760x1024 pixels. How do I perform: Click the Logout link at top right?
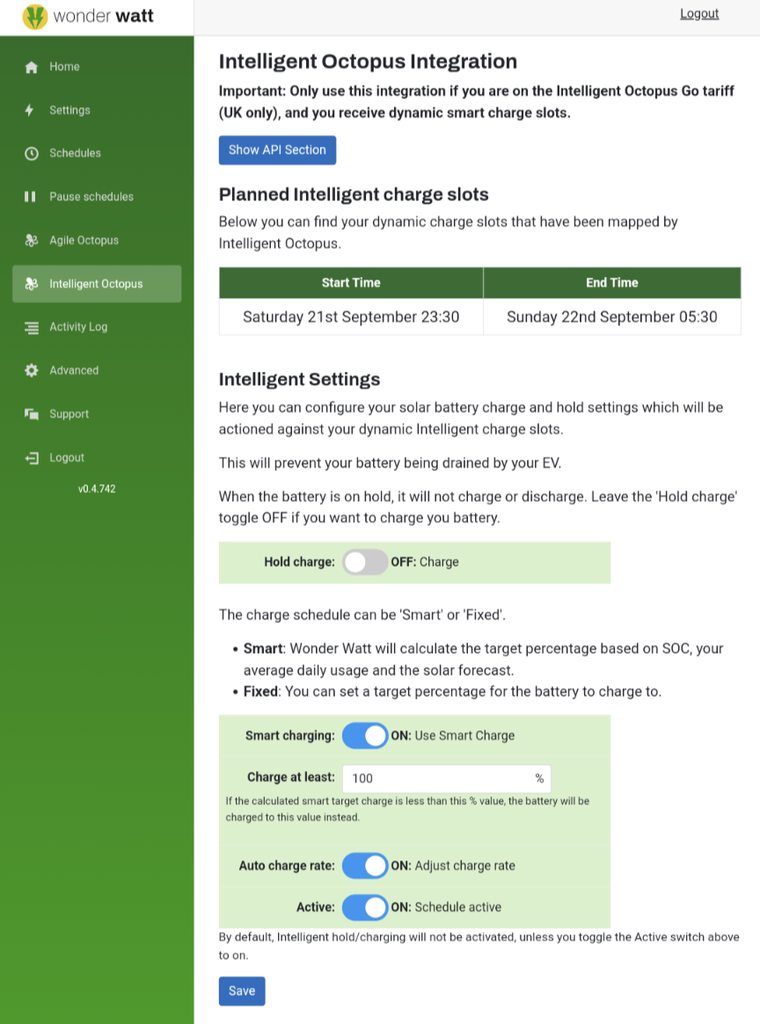tap(699, 14)
